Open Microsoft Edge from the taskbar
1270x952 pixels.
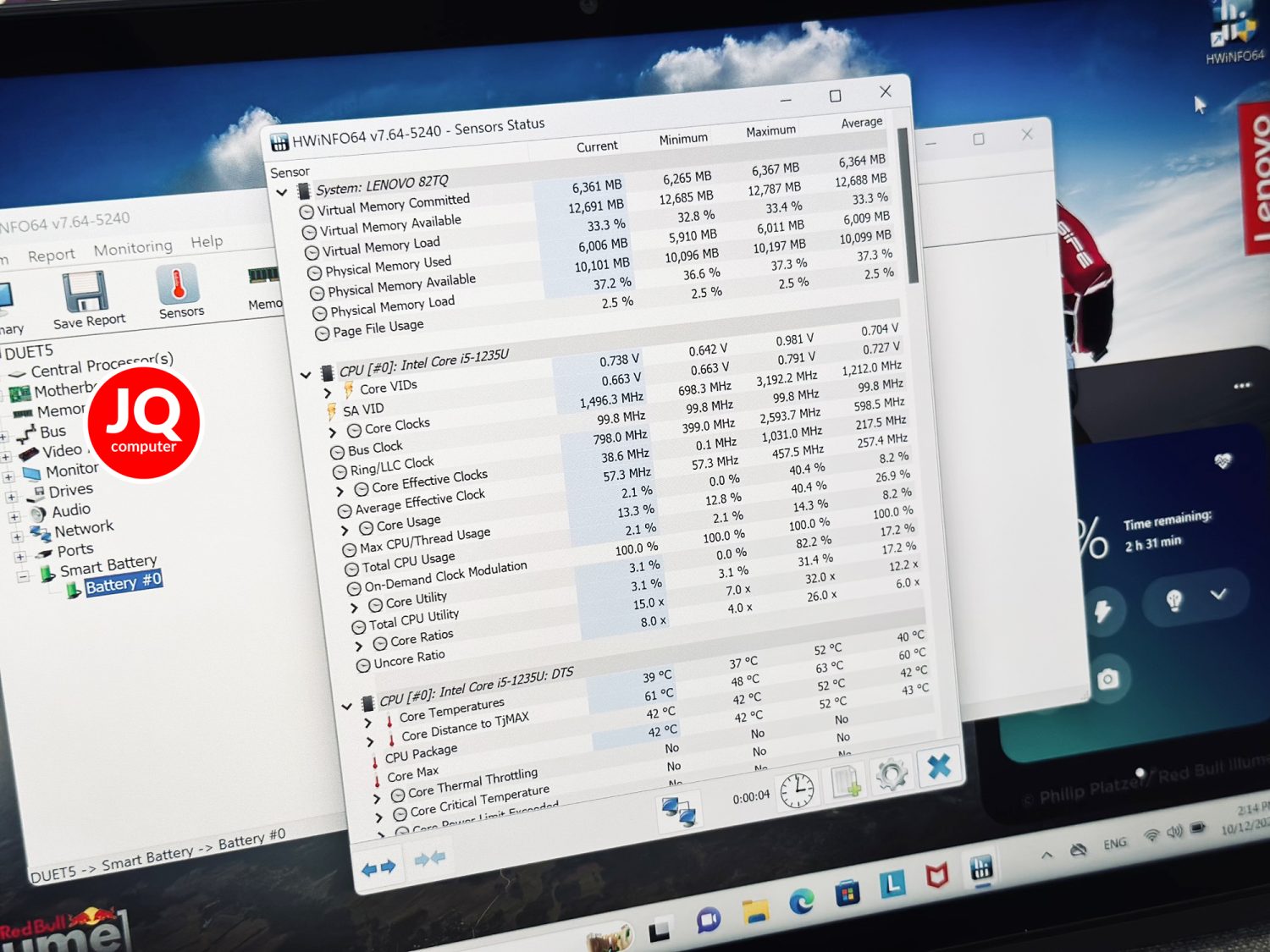[801, 902]
